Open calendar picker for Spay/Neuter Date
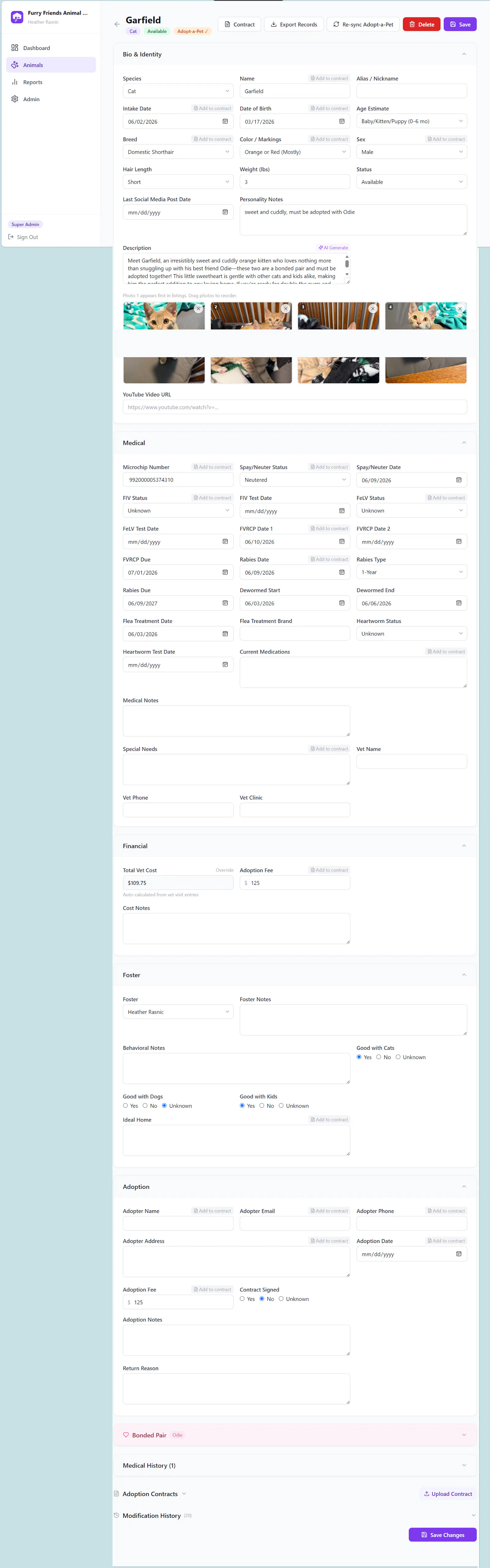This screenshot has height=1568, width=490. [x=458, y=480]
